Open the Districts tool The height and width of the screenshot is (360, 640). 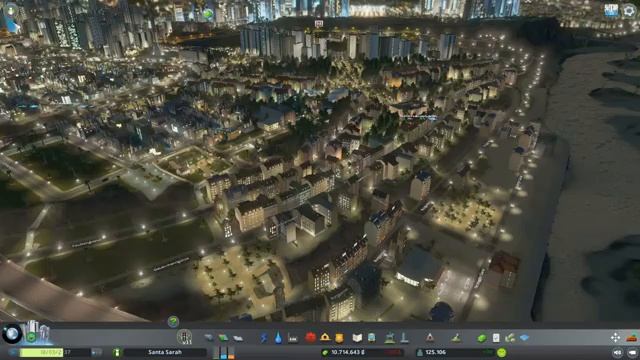(238, 338)
